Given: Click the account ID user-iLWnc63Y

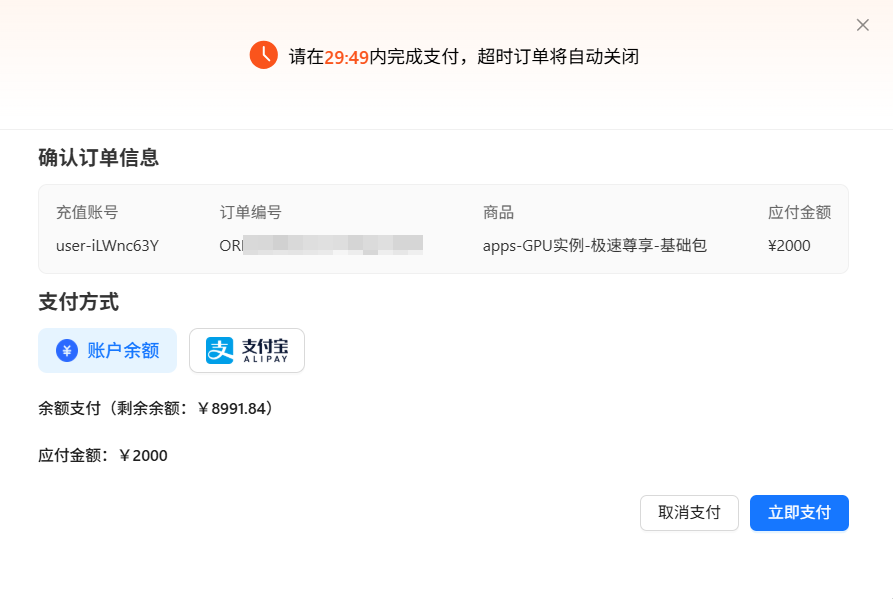Looking at the screenshot, I should pyautogui.click(x=107, y=245).
